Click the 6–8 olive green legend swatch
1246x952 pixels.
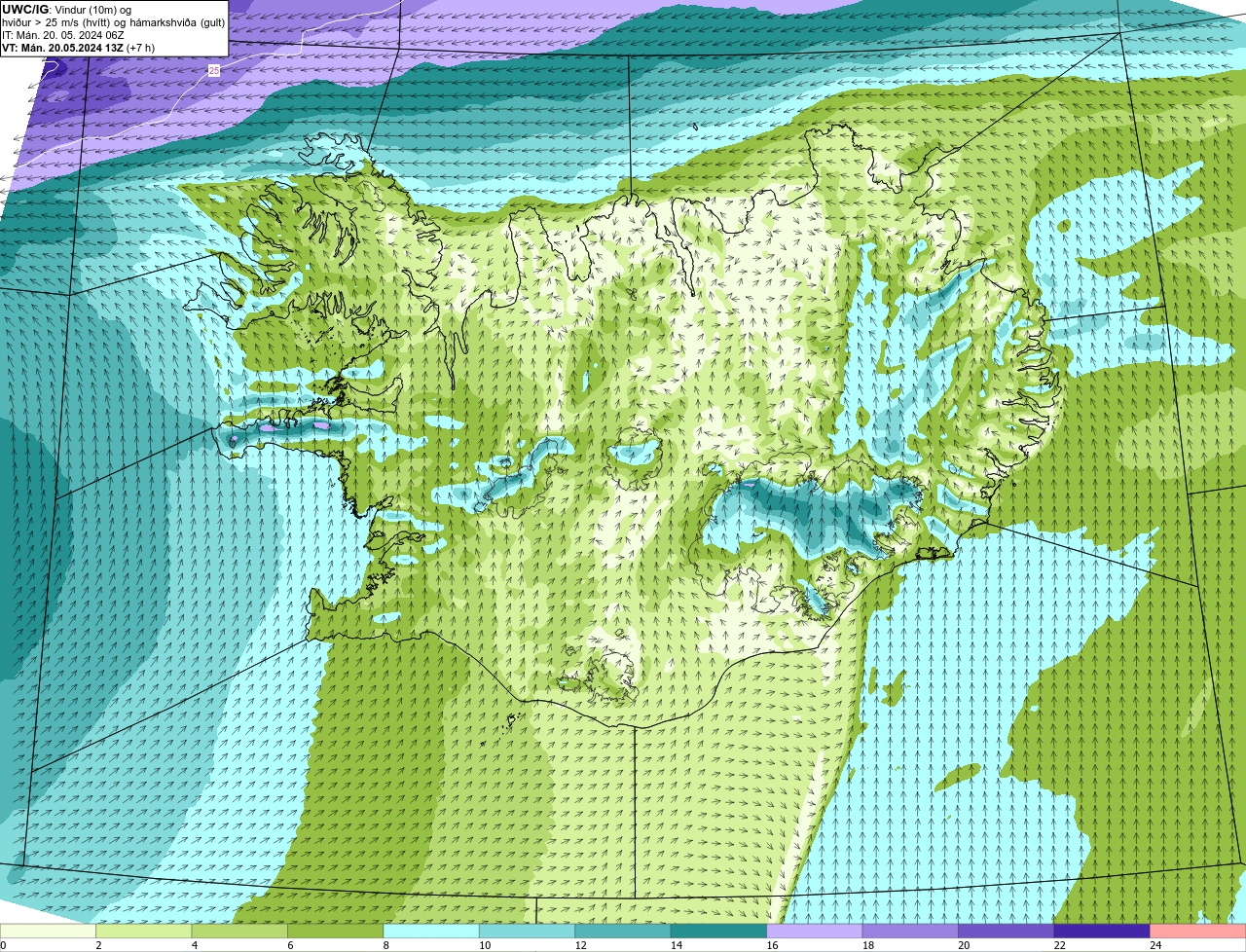(335, 931)
